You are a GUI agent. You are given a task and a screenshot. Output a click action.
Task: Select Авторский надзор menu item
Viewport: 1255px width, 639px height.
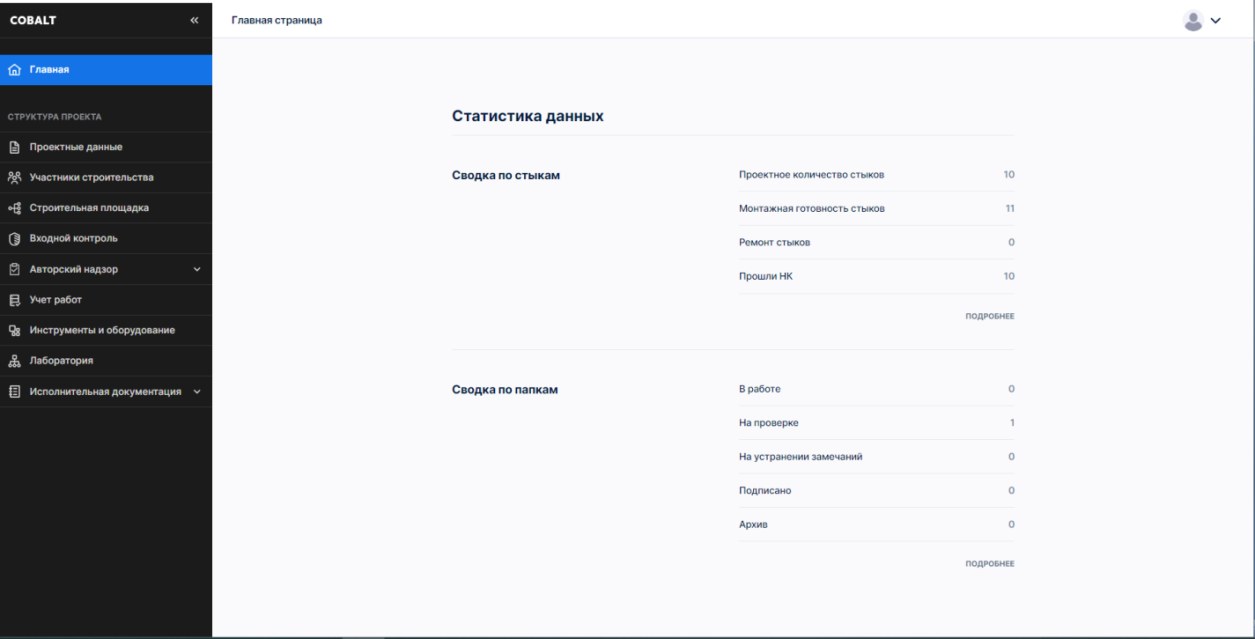pos(106,269)
